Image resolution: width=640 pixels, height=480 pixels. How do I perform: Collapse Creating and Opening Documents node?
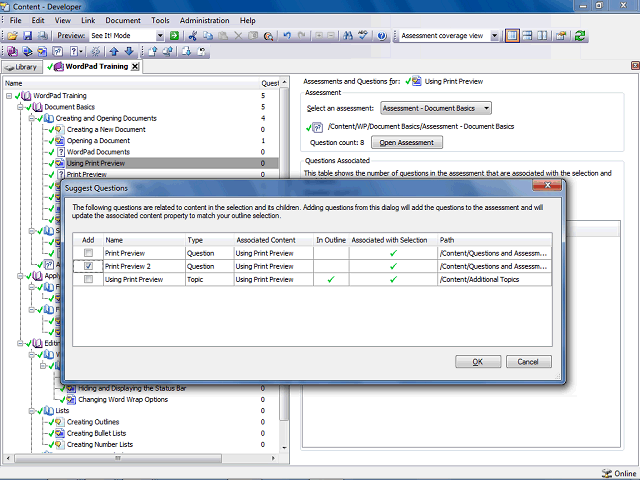coord(31,118)
